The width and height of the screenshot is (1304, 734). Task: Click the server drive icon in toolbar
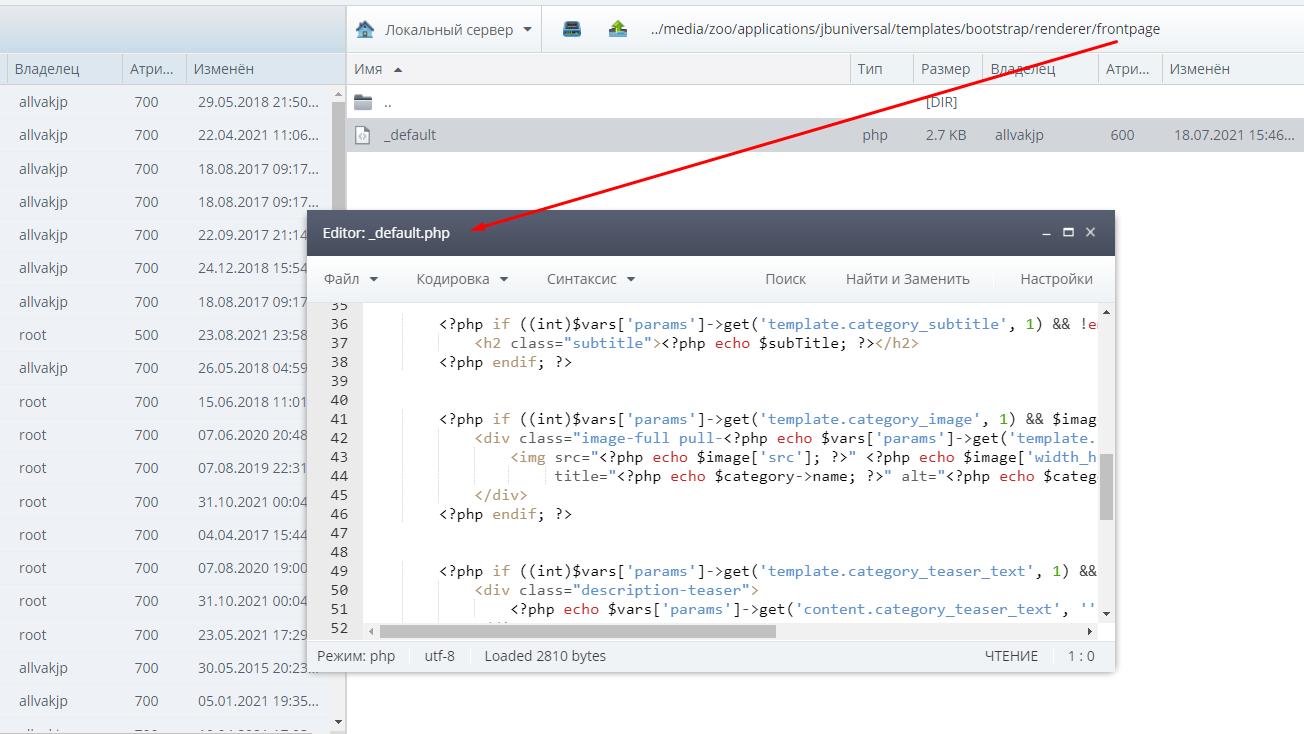[572, 30]
